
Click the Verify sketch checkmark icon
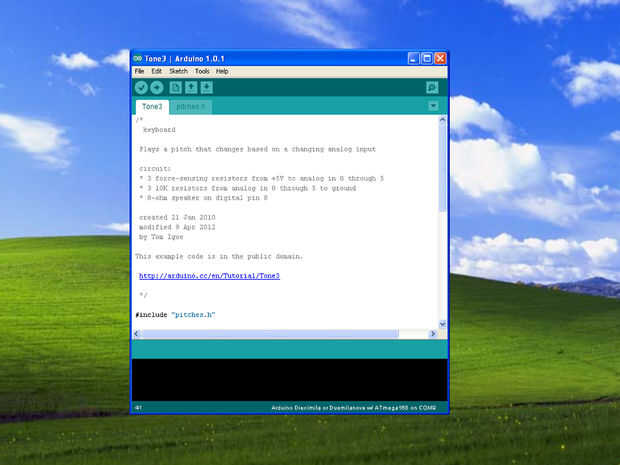pyautogui.click(x=141, y=87)
